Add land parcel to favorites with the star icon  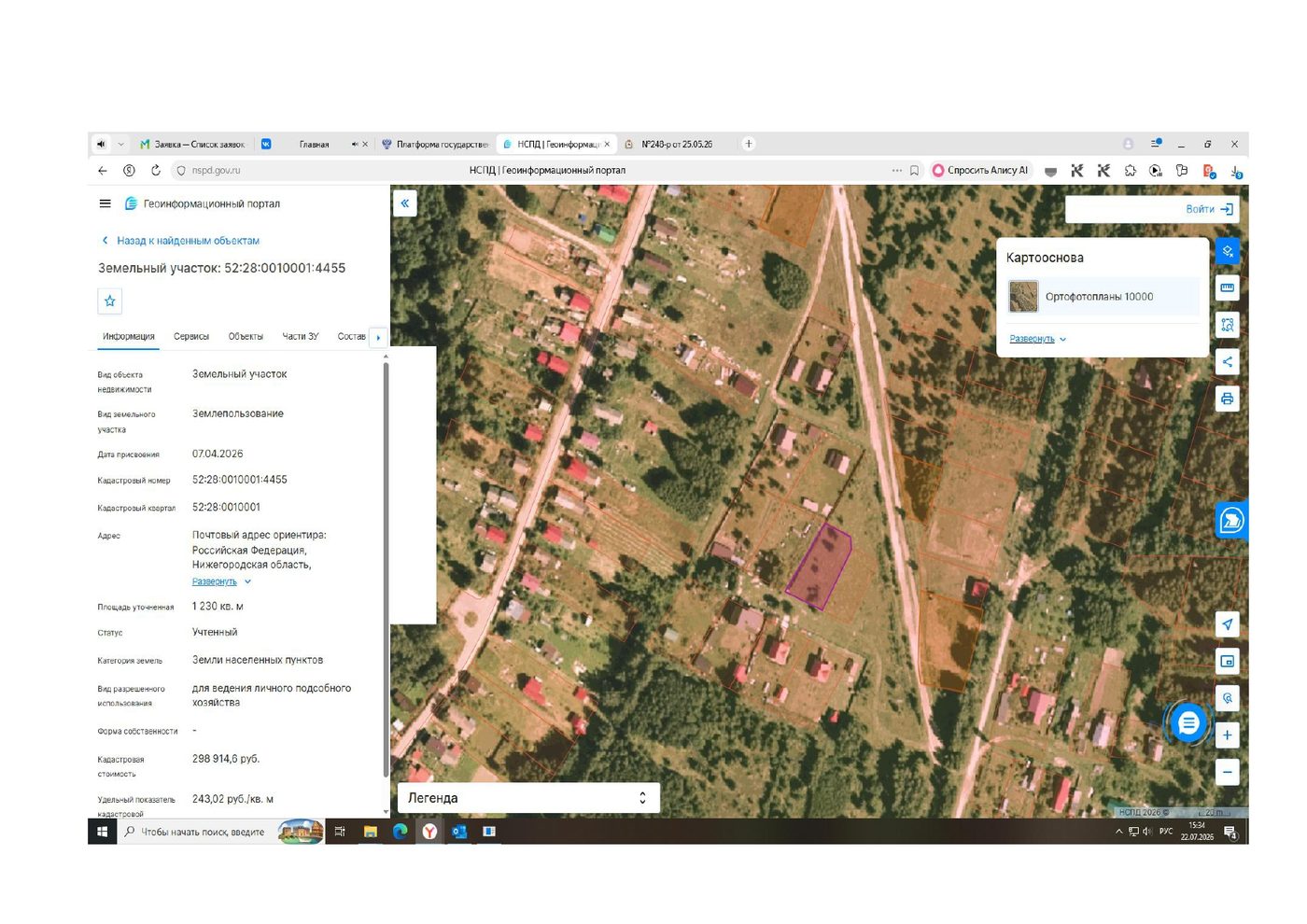(110, 301)
